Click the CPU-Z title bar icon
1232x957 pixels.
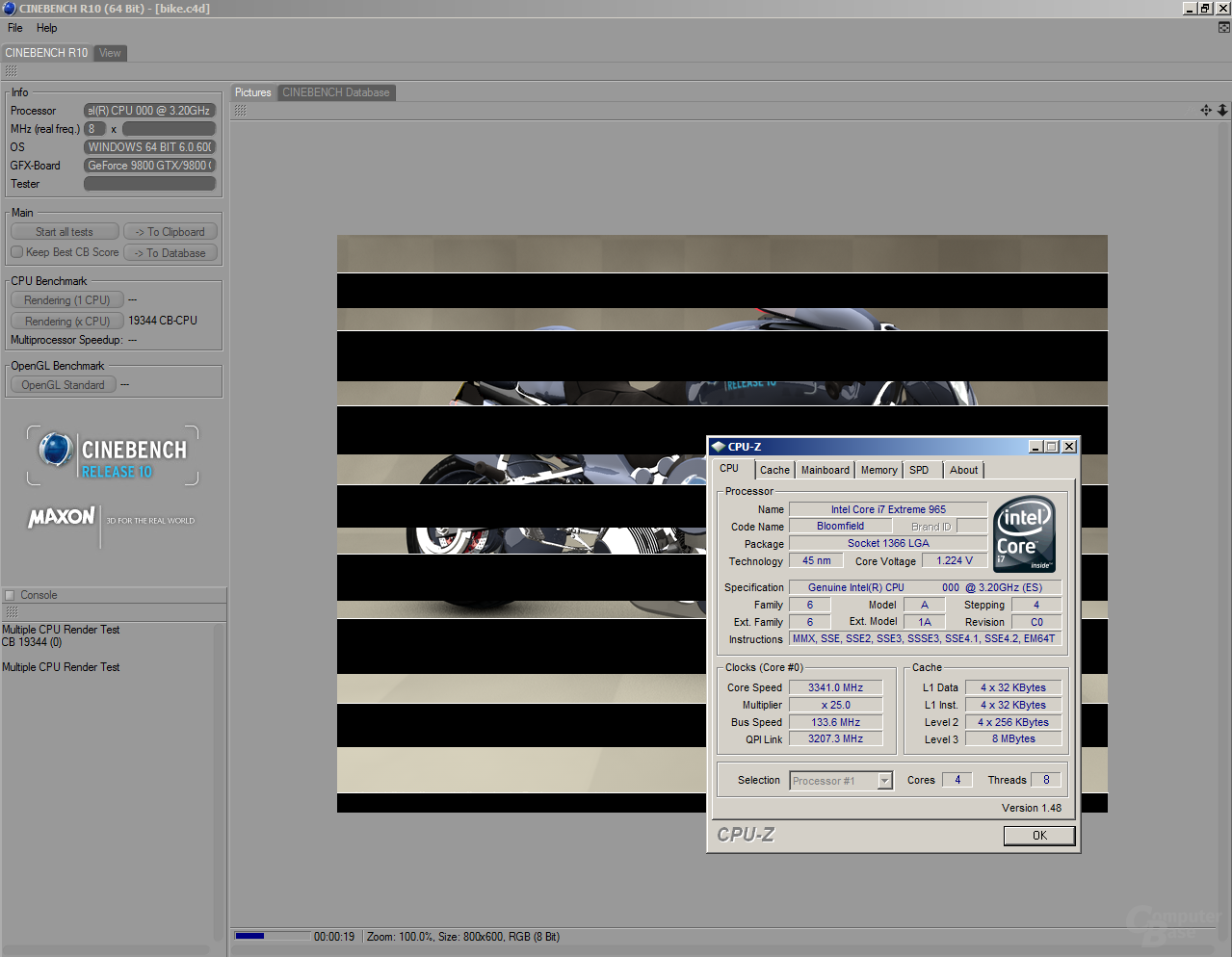pyautogui.click(x=719, y=447)
